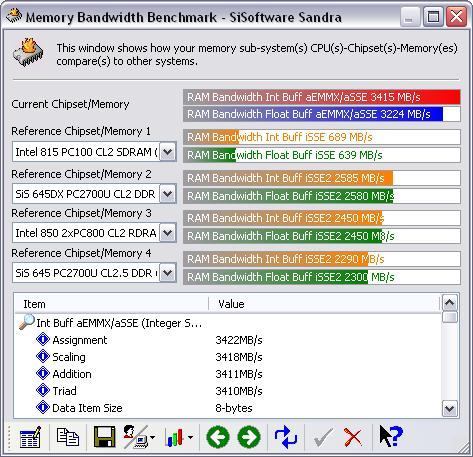Click the list scrollbar down arrow

click(450, 408)
